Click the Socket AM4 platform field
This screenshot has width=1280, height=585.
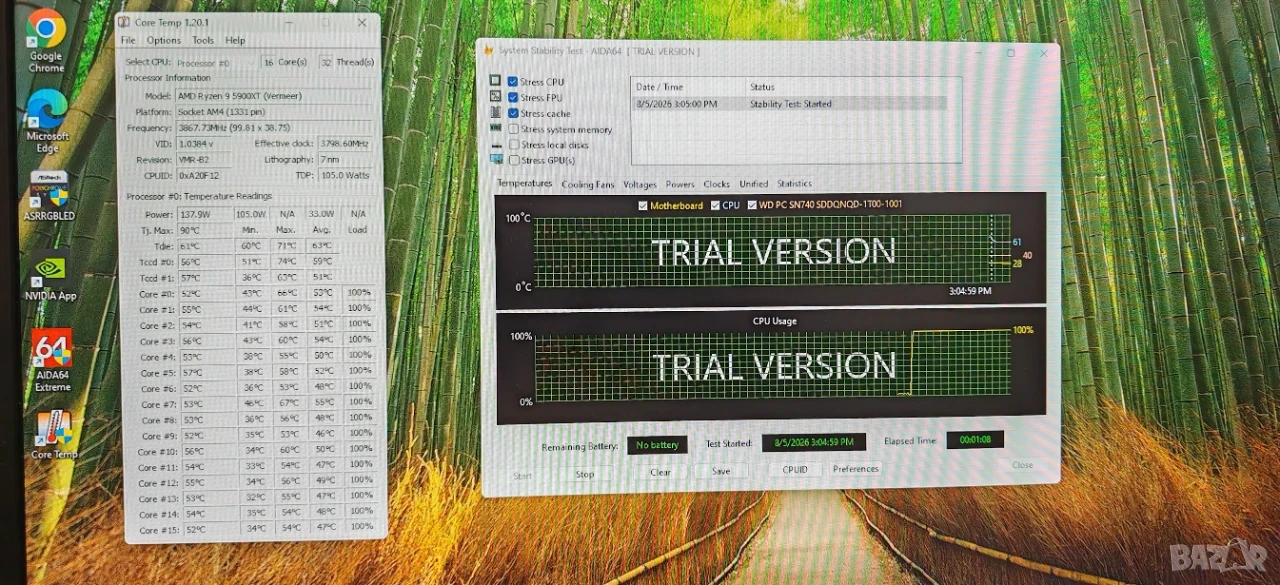(x=273, y=112)
